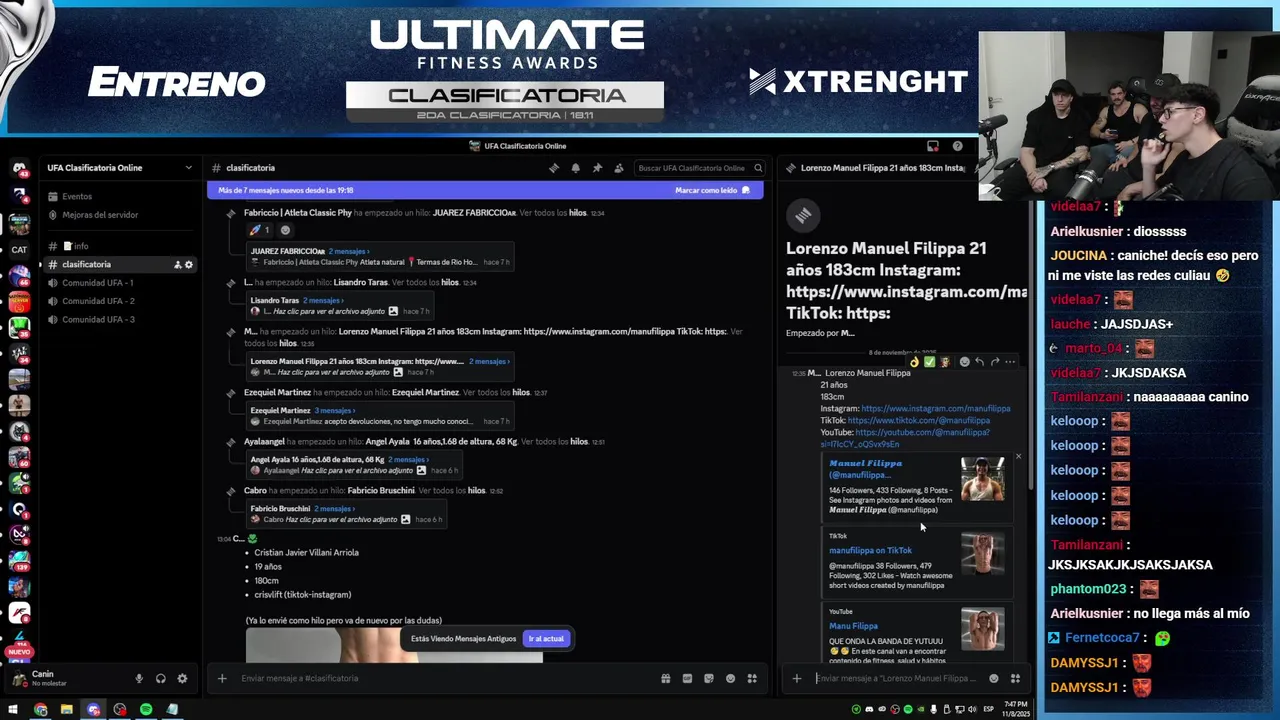Deafen audio with headphones icon
The image size is (1280, 720).
point(161,678)
